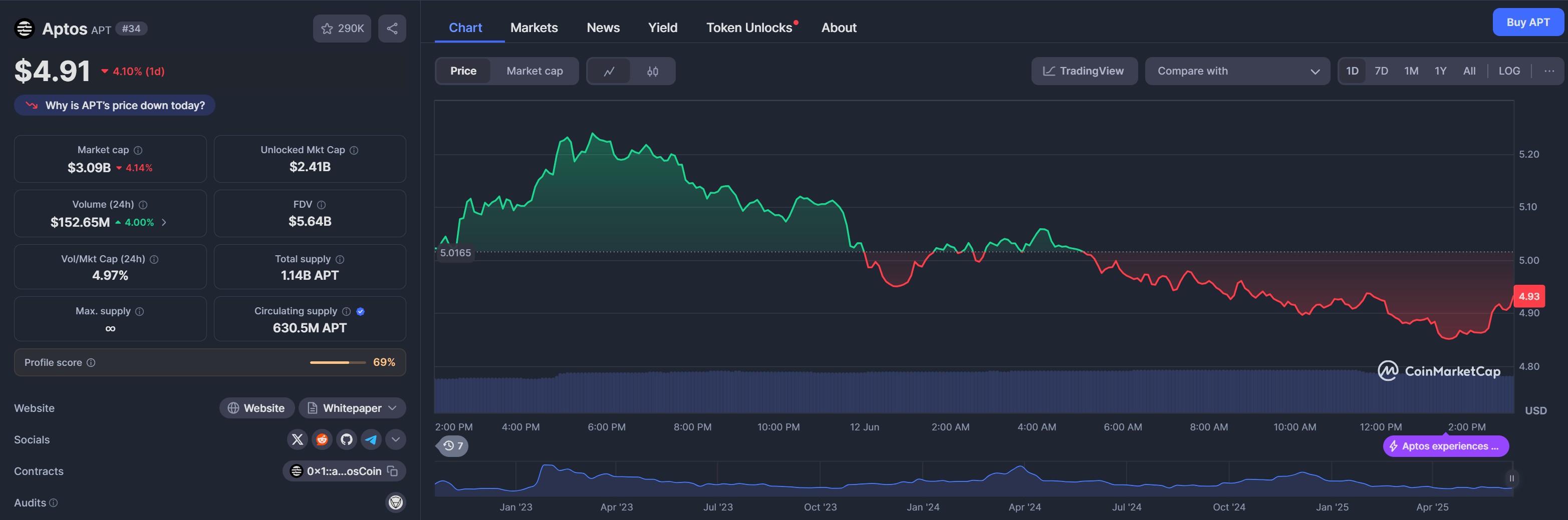Click Max. supply info icon
This screenshot has height=520, width=1568.
click(139, 311)
